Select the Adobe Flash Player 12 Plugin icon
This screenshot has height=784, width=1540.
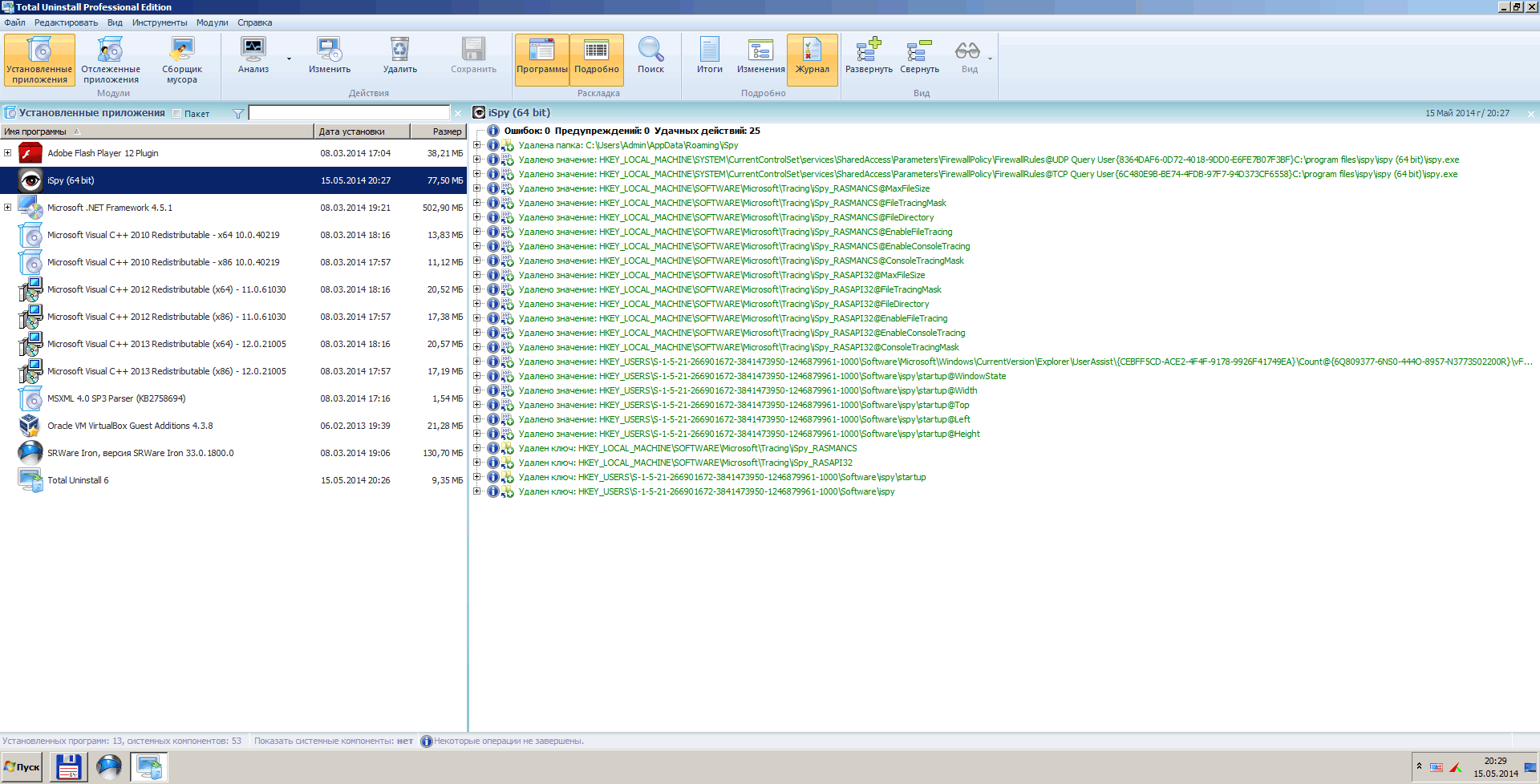(x=30, y=153)
